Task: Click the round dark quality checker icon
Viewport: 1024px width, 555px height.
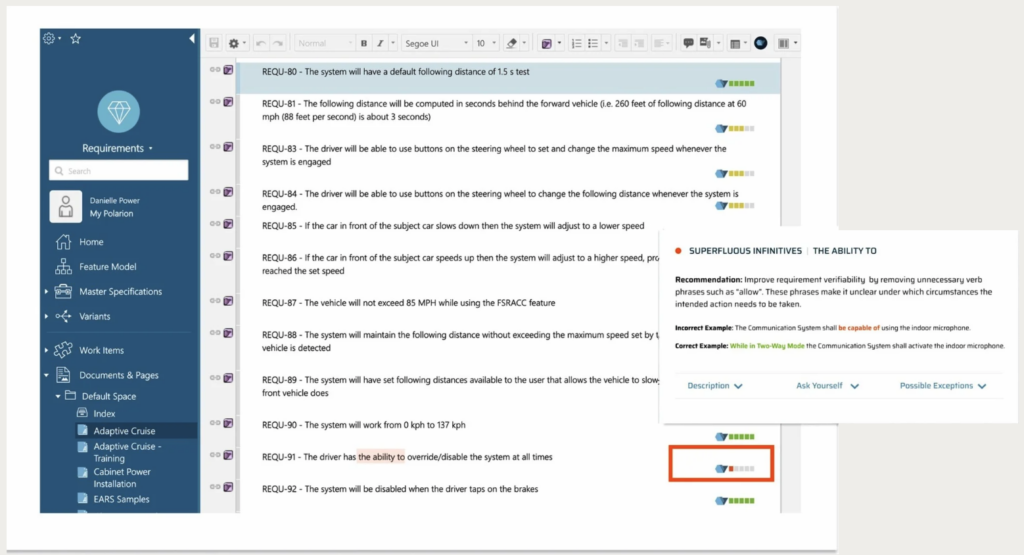Action: pyautogui.click(x=760, y=44)
